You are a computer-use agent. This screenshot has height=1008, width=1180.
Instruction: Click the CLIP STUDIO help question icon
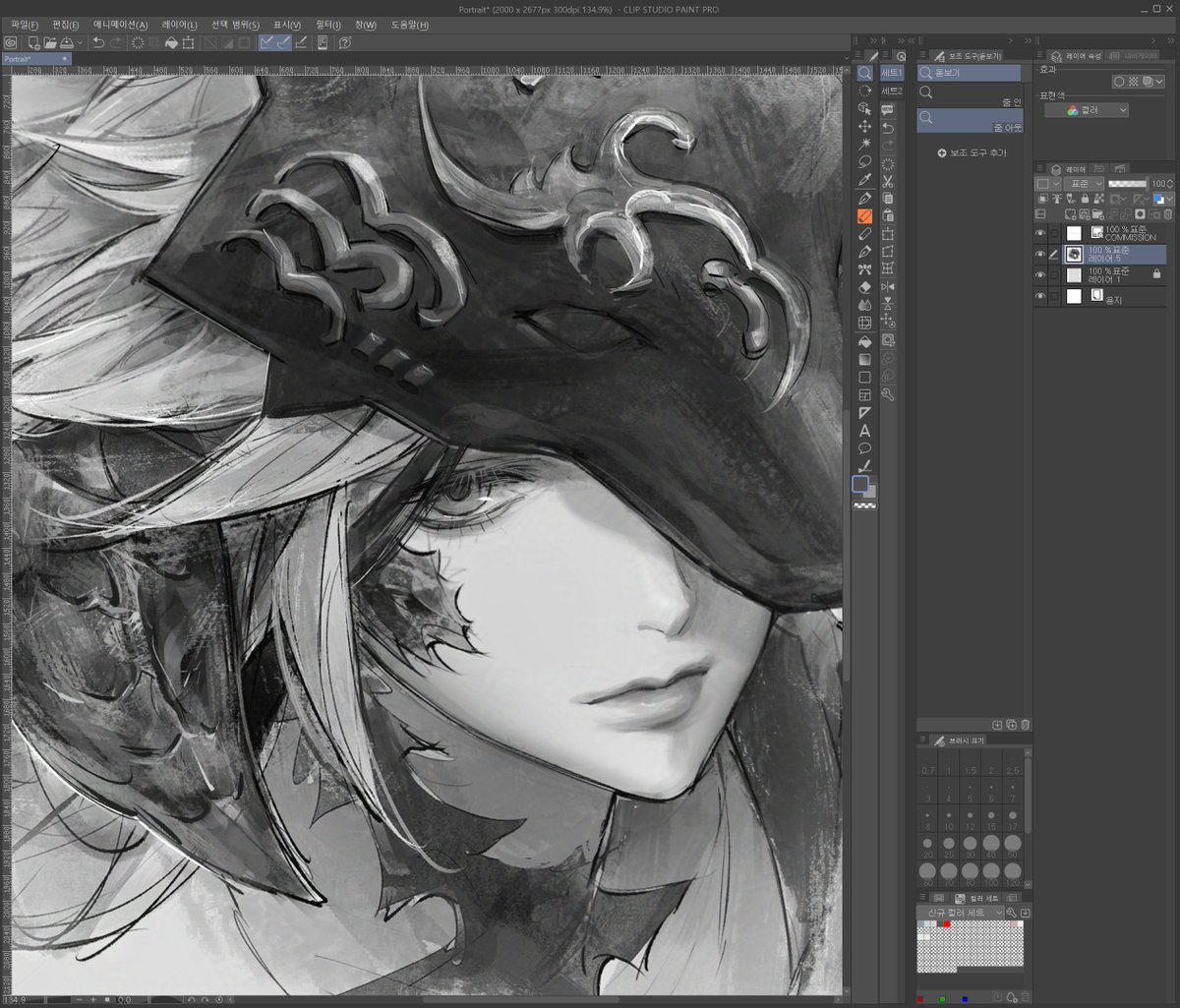click(x=345, y=42)
